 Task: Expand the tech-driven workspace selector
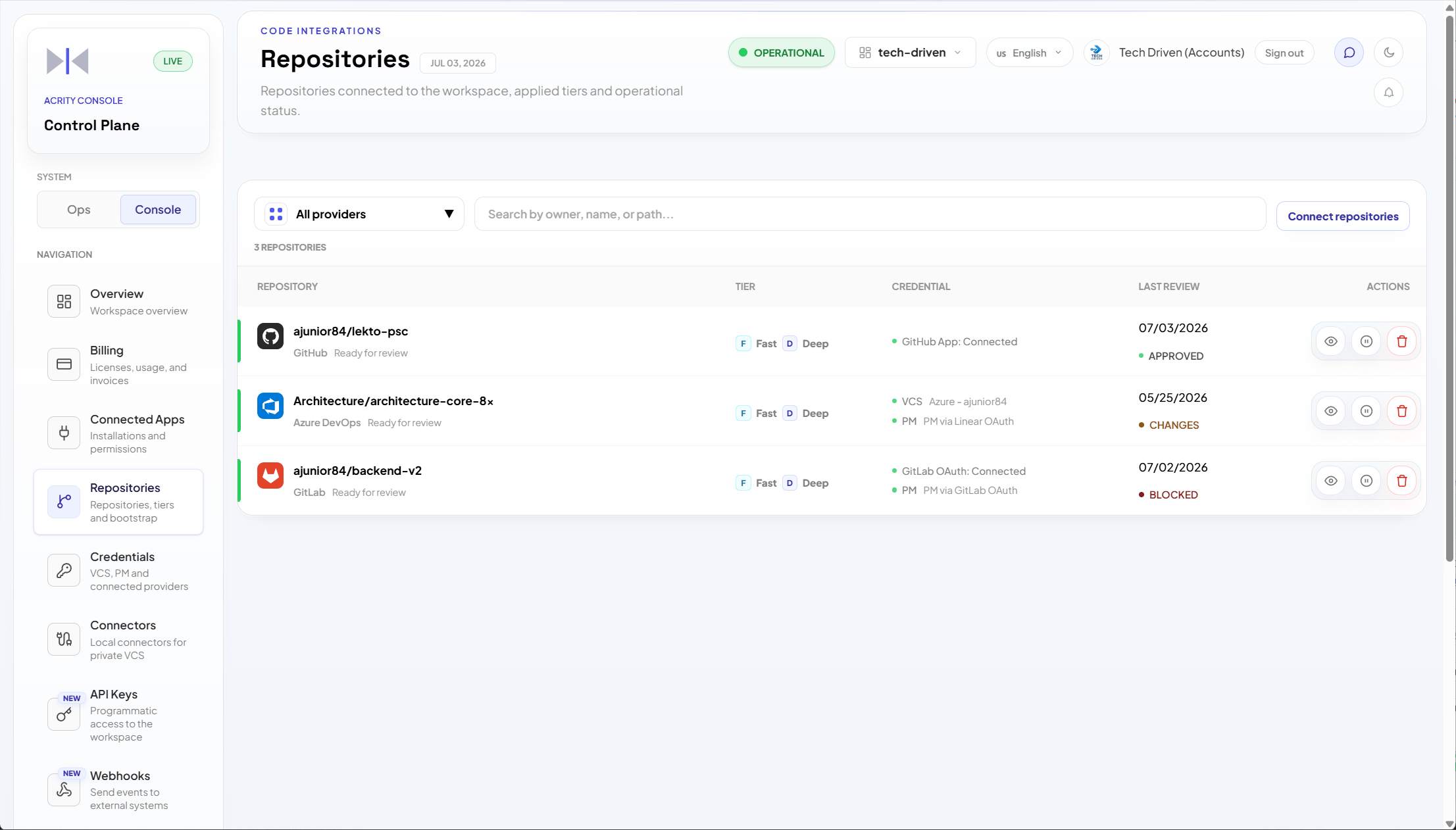pos(910,53)
